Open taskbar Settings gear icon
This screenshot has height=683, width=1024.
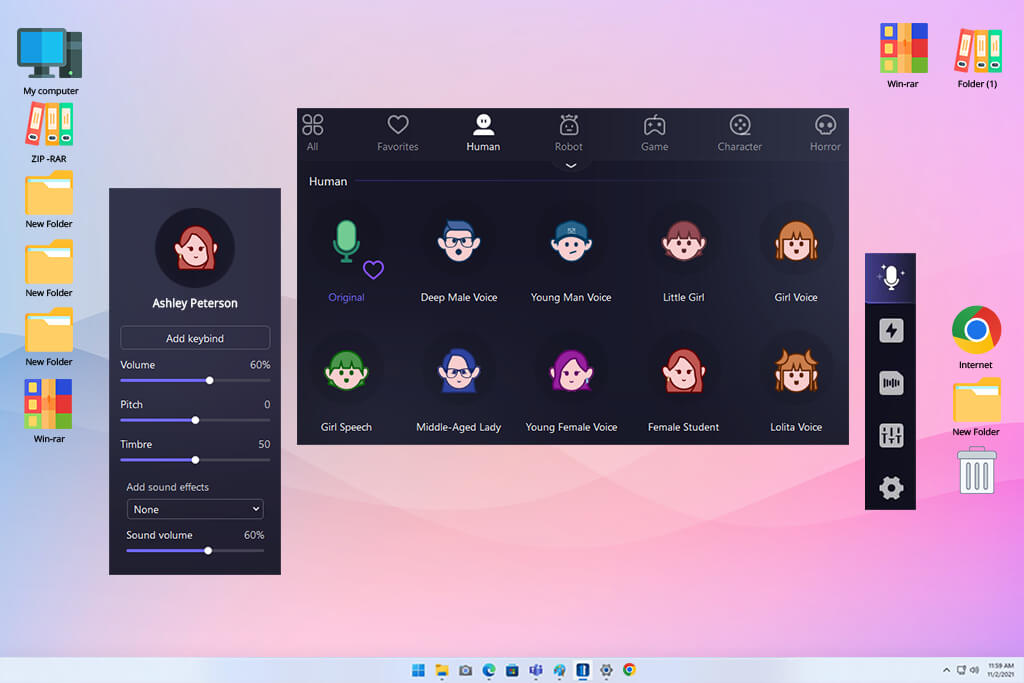click(606, 670)
